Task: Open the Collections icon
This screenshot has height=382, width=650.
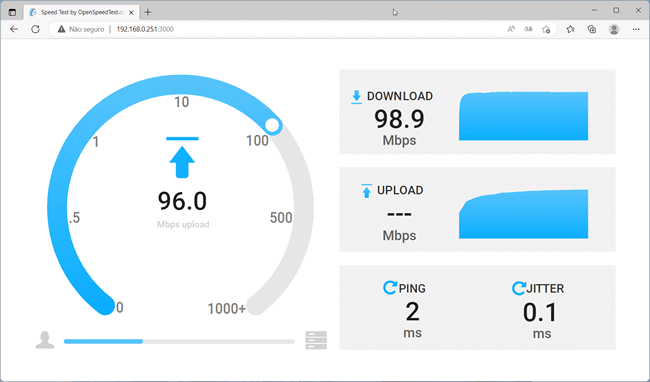Action: [592, 29]
